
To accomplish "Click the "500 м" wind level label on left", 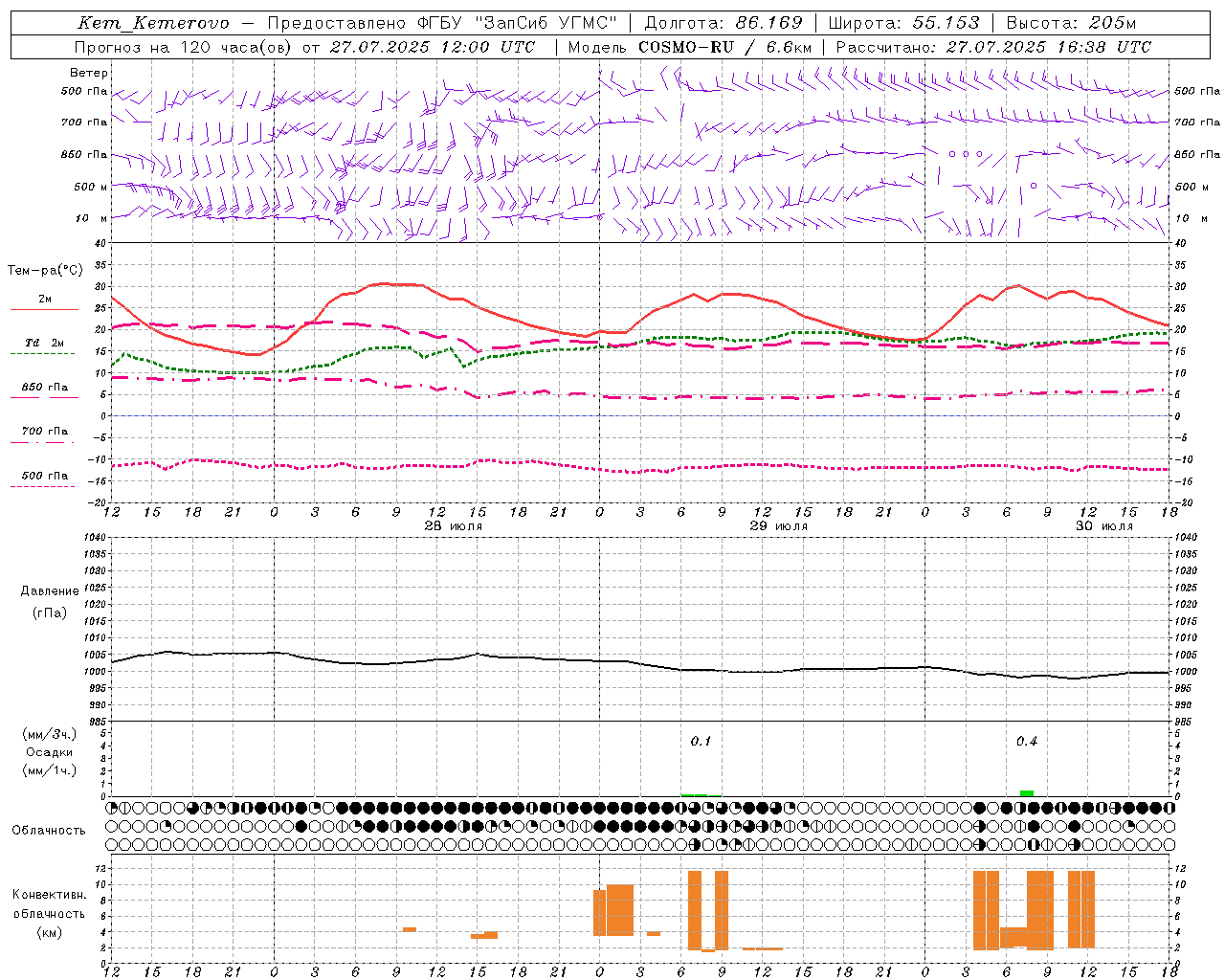I will pyautogui.click(x=91, y=187).
